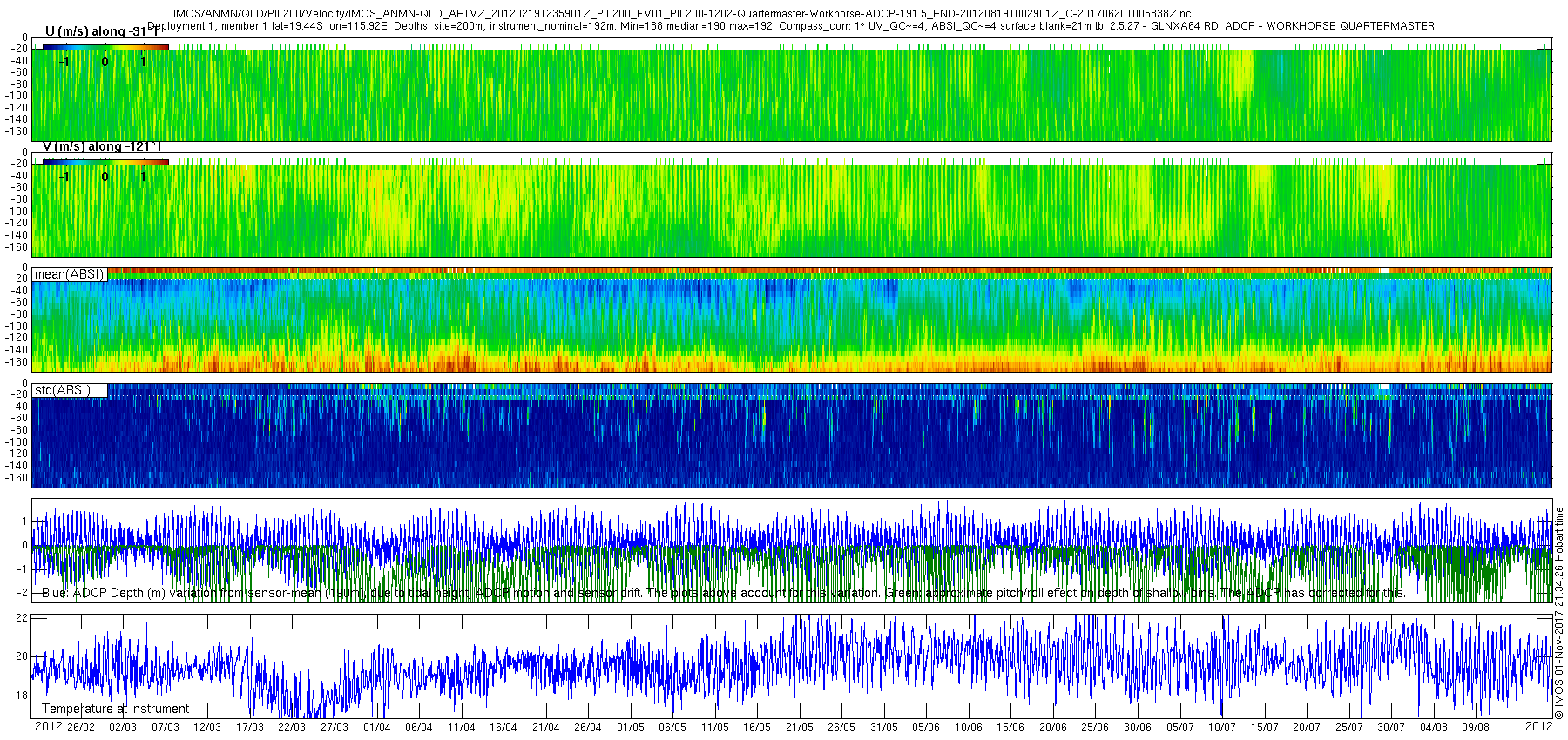Click the '06/04' date tick label

point(419,728)
